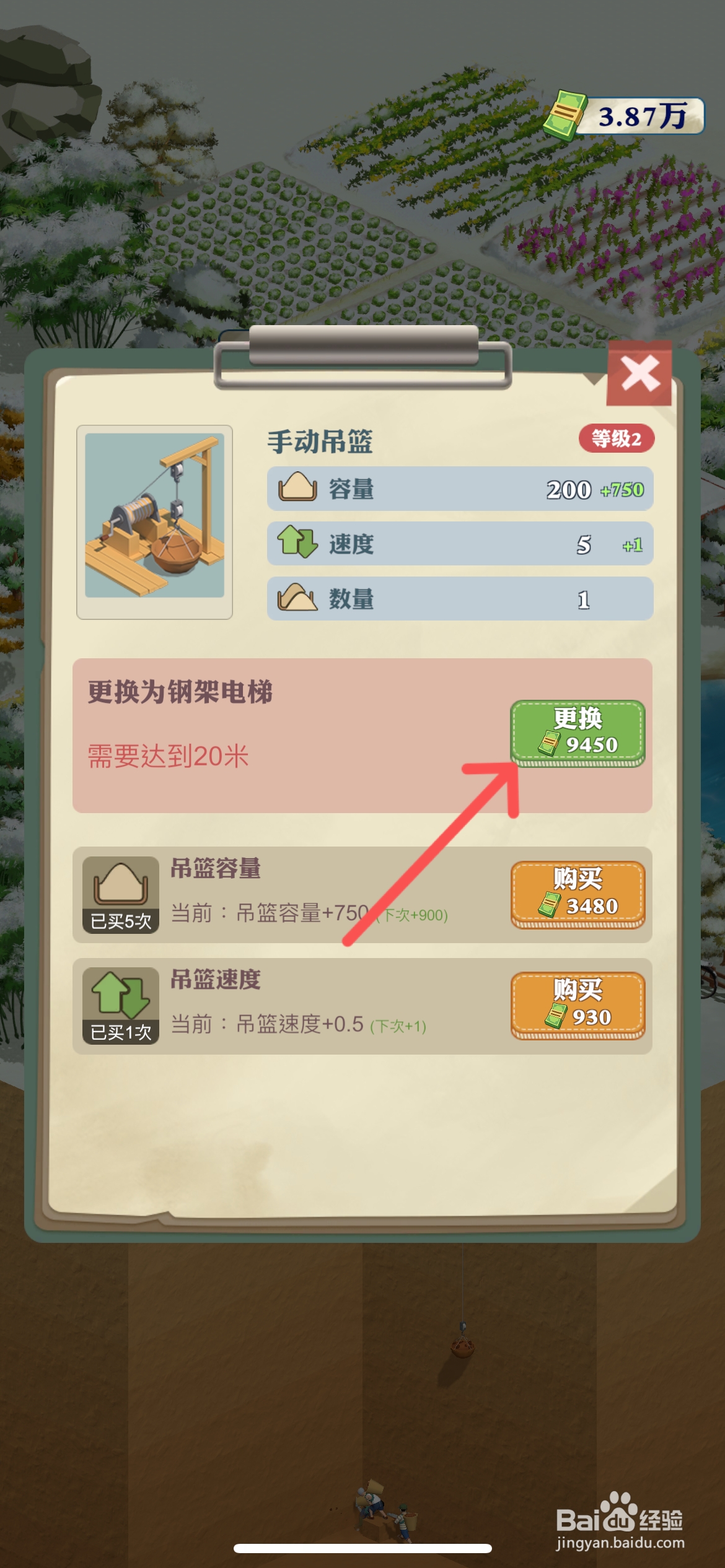This screenshot has height=1568, width=725.
Task: Tap the 需要达到20米 requirement text
Action: [168, 756]
